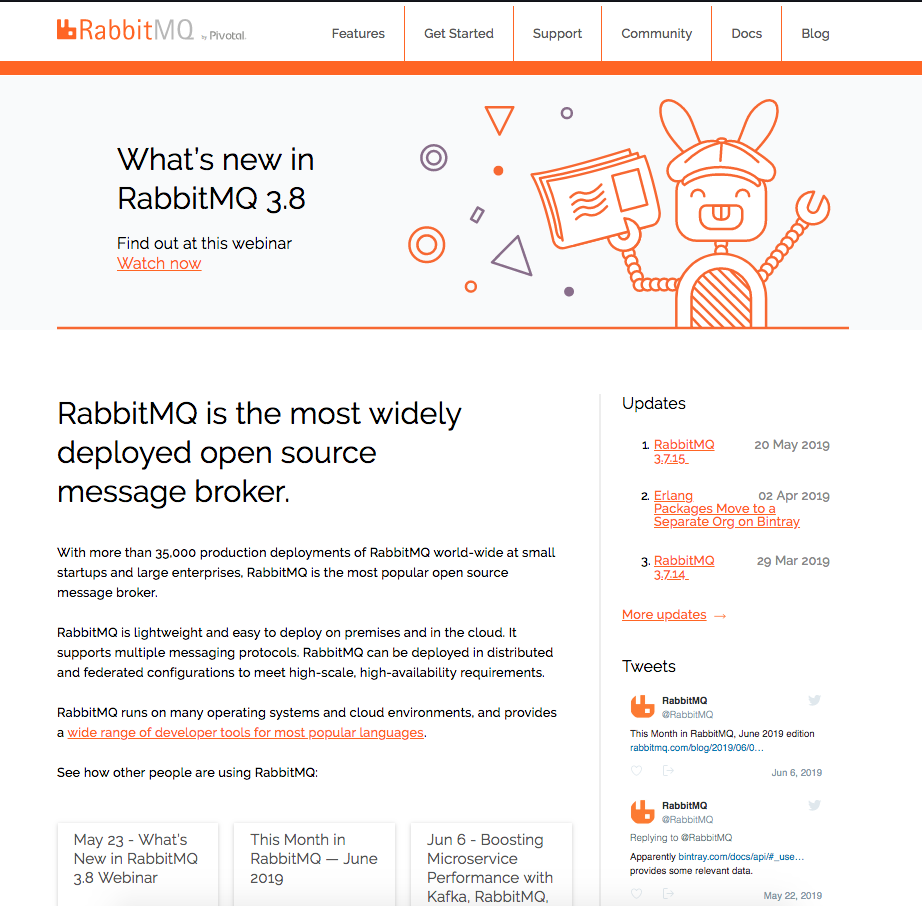
Task: Open the RabbitMQ 3.7.15 update link
Action: [x=684, y=452]
